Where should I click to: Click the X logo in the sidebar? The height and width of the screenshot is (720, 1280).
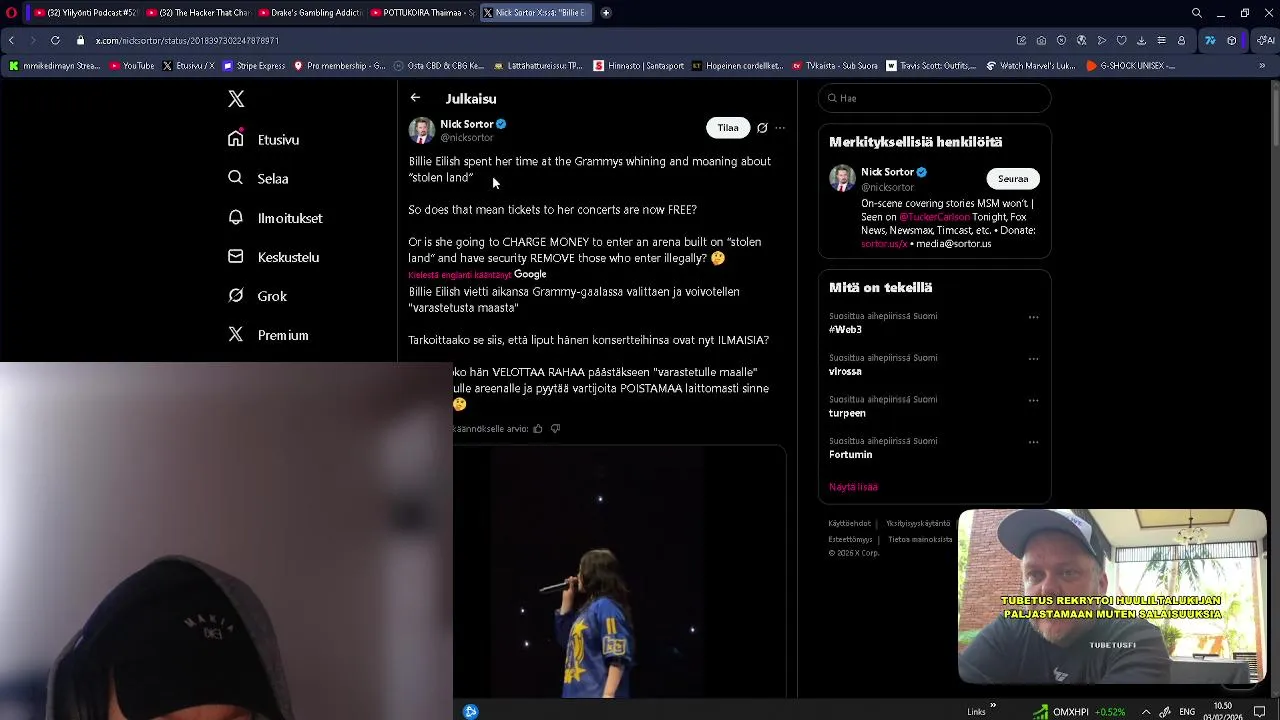click(236, 99)
